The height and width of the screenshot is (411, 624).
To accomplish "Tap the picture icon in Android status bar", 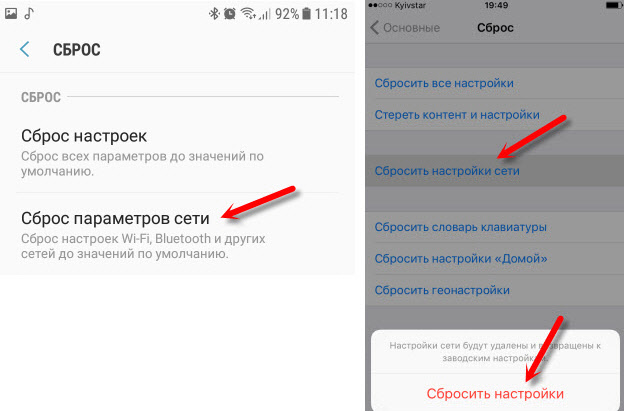I will pos(11,14).
